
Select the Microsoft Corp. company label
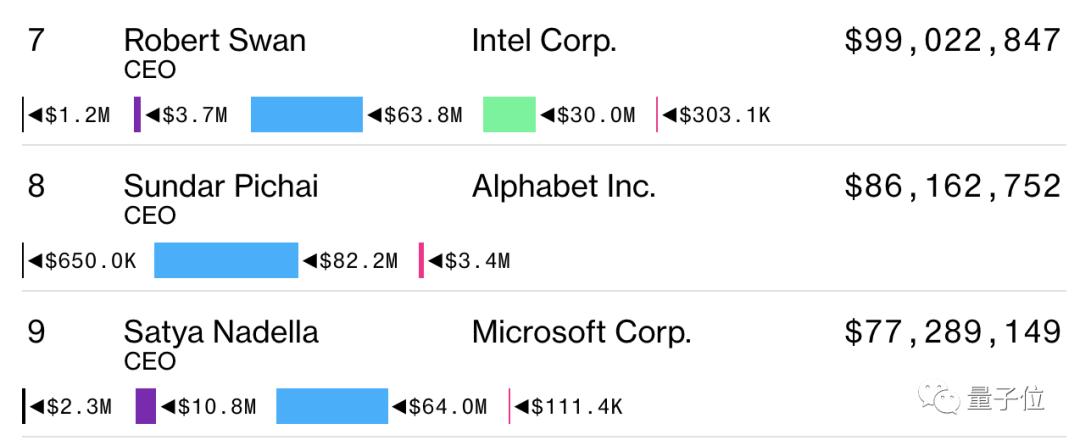(x=581, y=332)
